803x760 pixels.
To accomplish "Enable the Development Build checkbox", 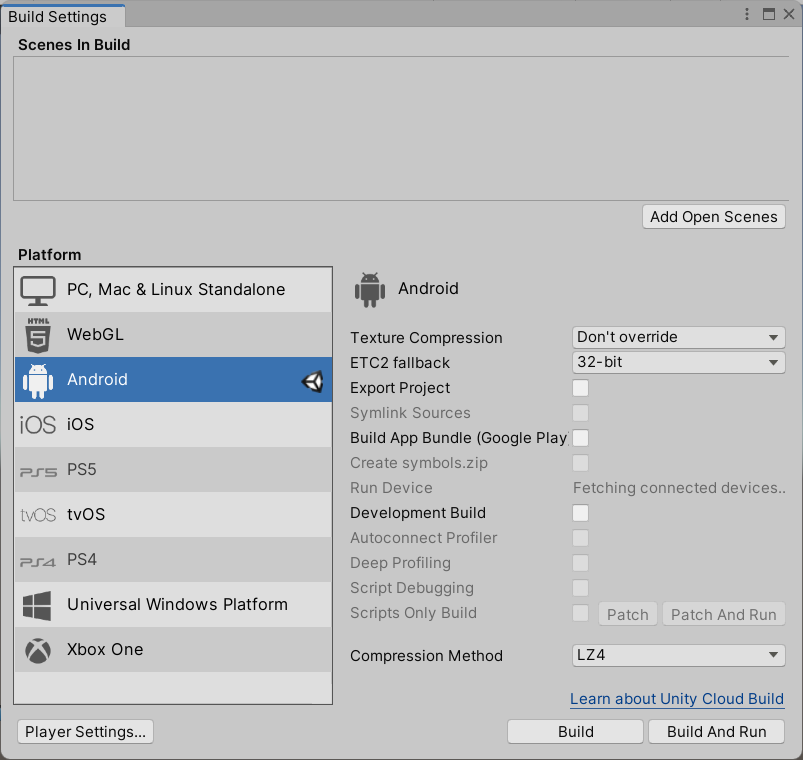I will pyautogui.click(x=580, y=513).
